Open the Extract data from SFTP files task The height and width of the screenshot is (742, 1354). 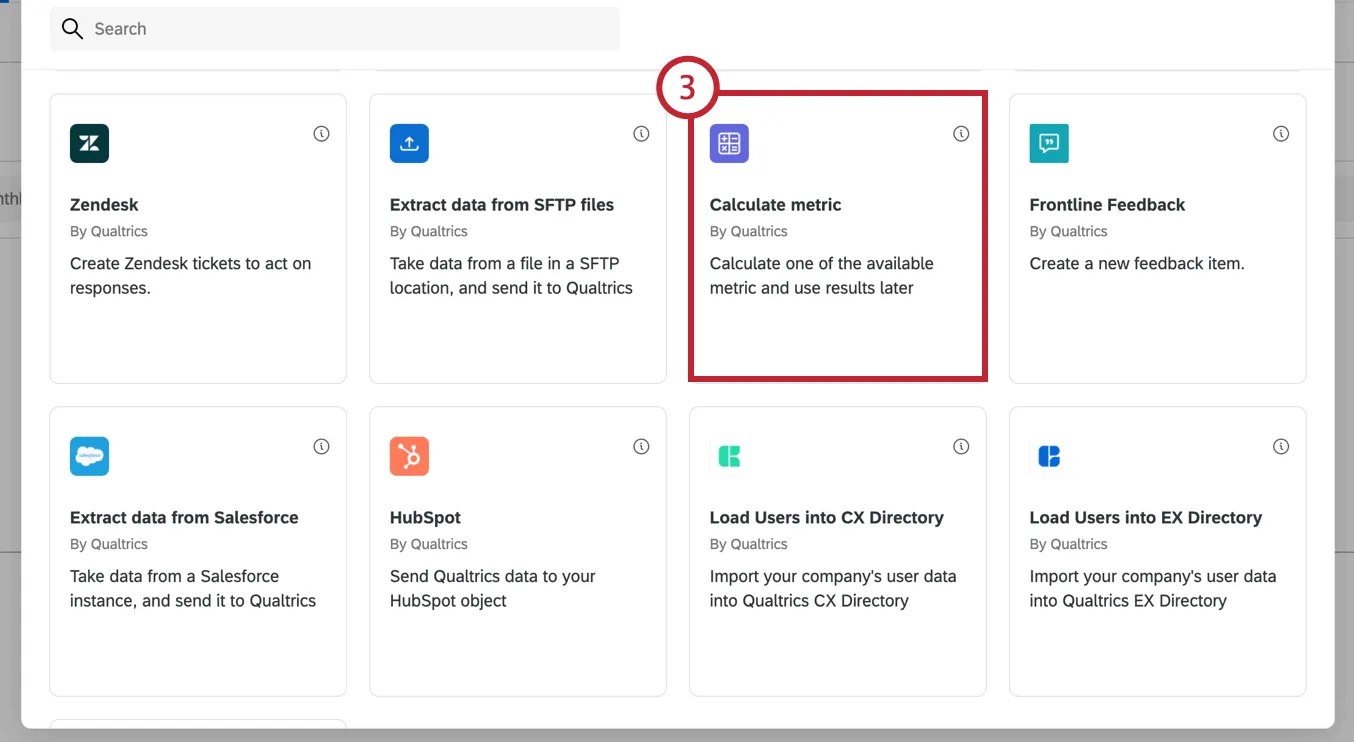click(517, 238)
